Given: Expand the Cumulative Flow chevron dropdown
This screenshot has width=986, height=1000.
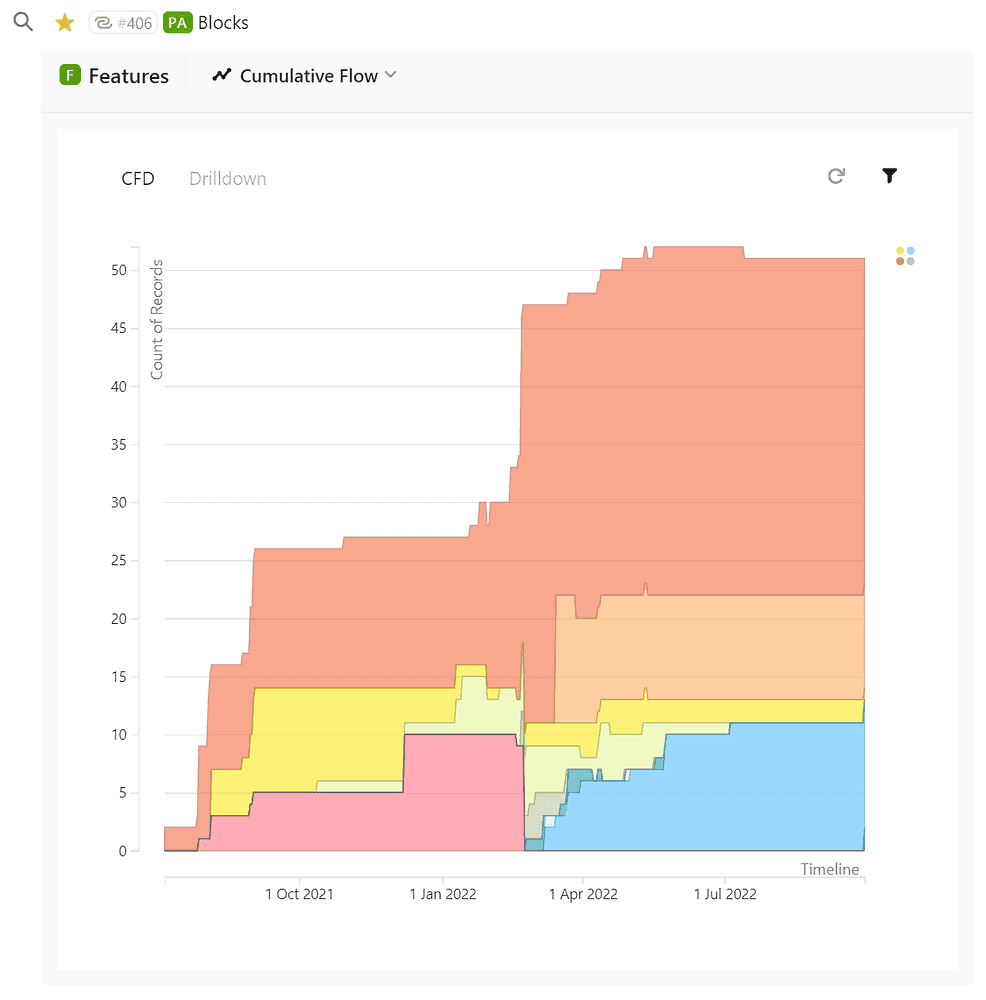Looking at the screenshot, I should tap(391, 75).
